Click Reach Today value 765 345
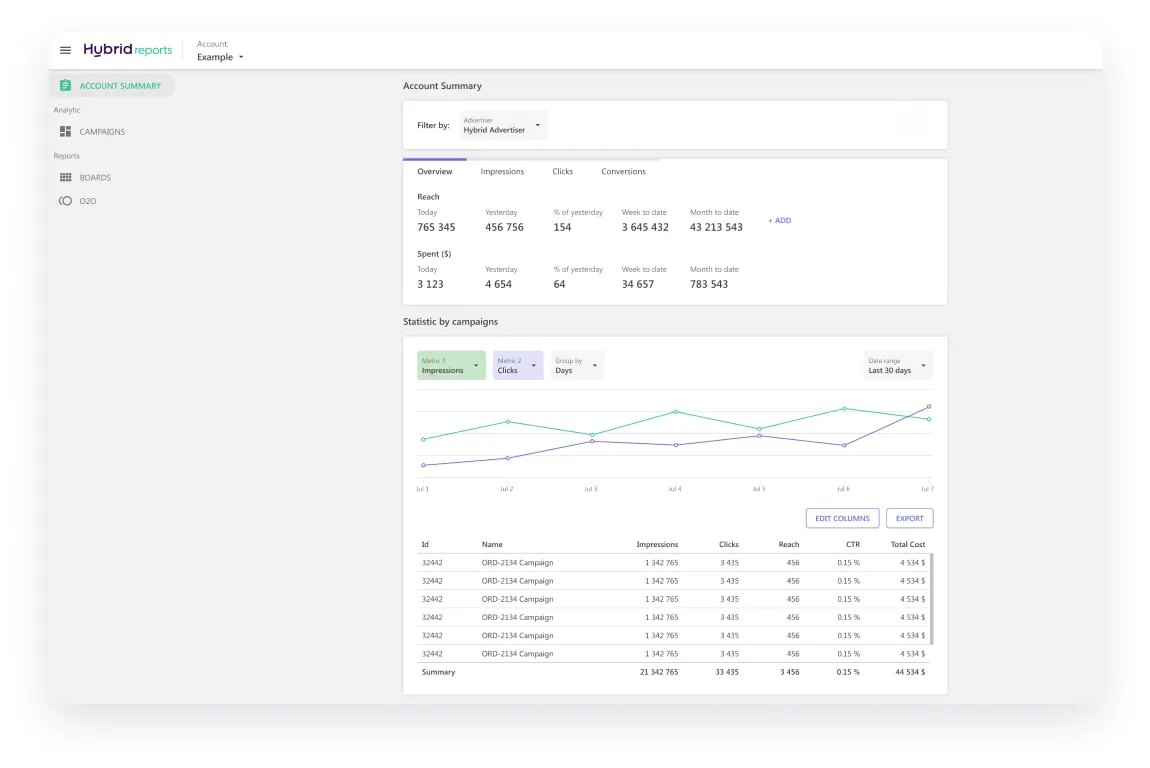The image size is (1150, 768). click(436, 227)
